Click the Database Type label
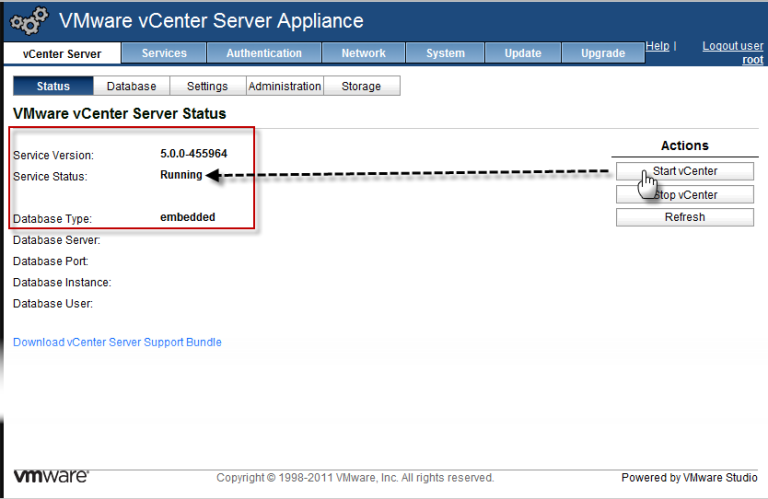This screenshot has width=768, height=499. click(x=52, y=218)
